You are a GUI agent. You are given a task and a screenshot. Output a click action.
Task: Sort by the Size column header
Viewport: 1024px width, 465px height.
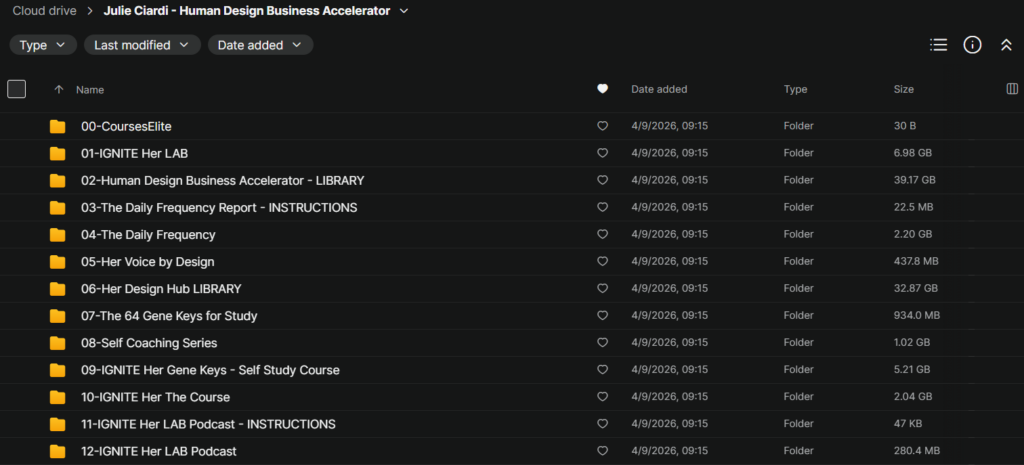[x=903, y=89]
